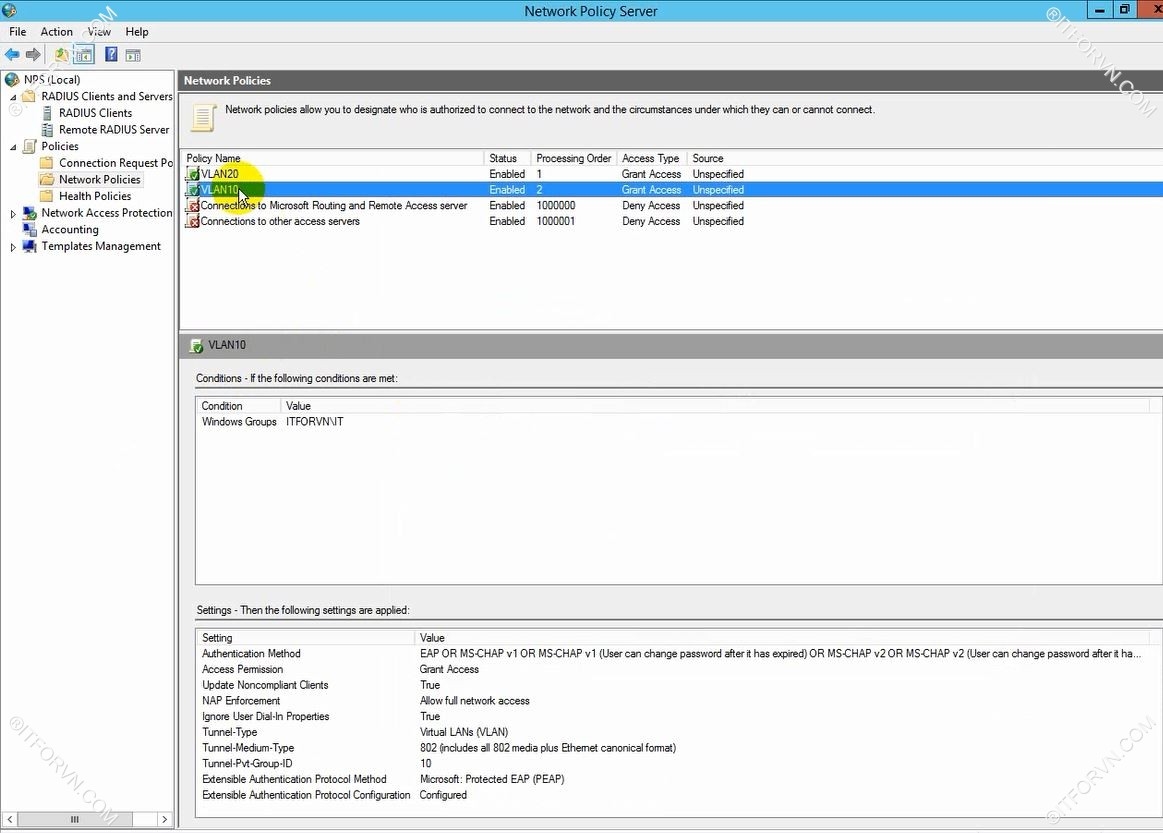Screen dimensions: 1163x833
Task: Open the File menu
Action: [18, 32]
